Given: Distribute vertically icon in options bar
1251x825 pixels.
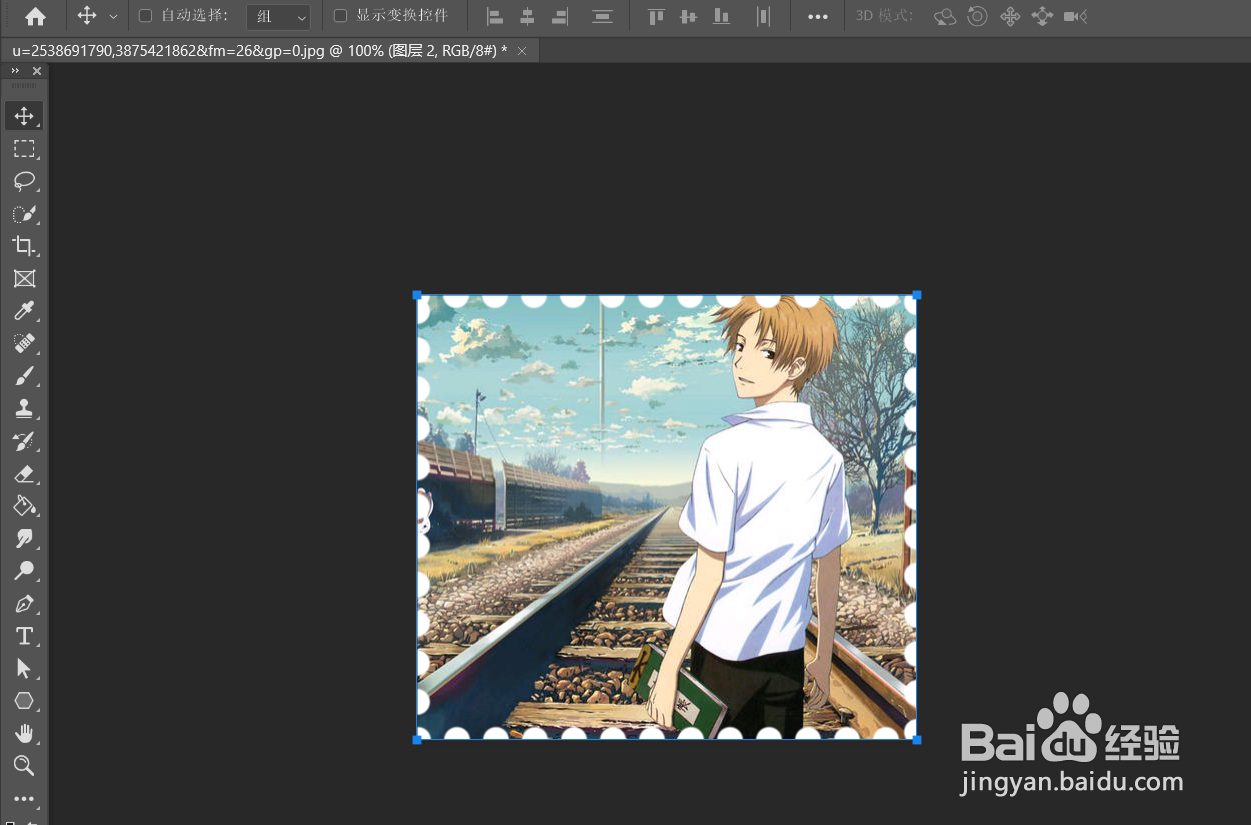Looking at the screenshot, I should coord(602,17).
